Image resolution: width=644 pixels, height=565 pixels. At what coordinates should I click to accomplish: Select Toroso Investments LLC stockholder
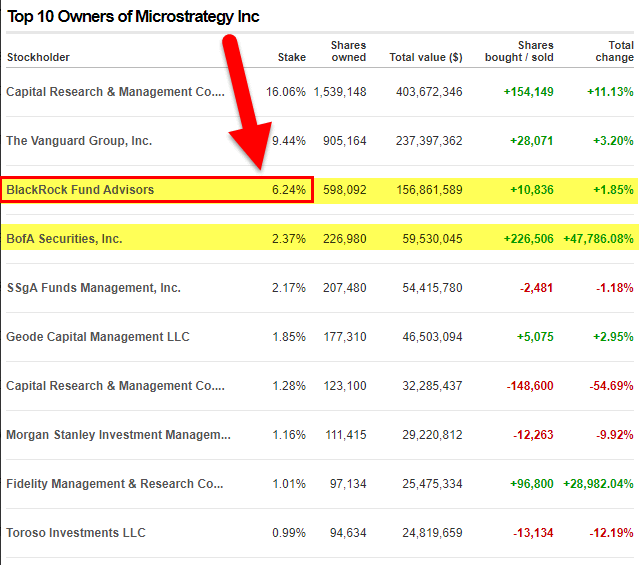[x=76, y=533]
